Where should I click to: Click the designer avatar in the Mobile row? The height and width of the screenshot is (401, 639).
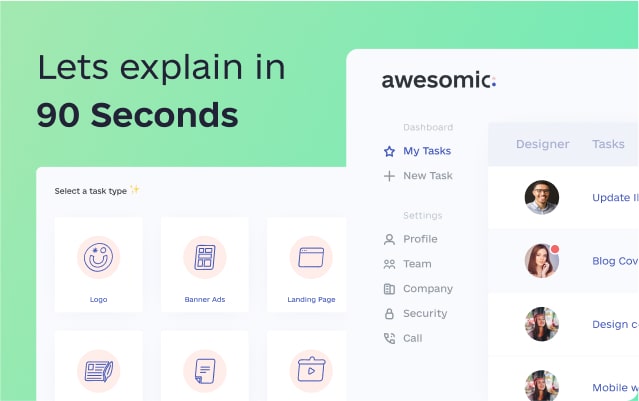542,386
